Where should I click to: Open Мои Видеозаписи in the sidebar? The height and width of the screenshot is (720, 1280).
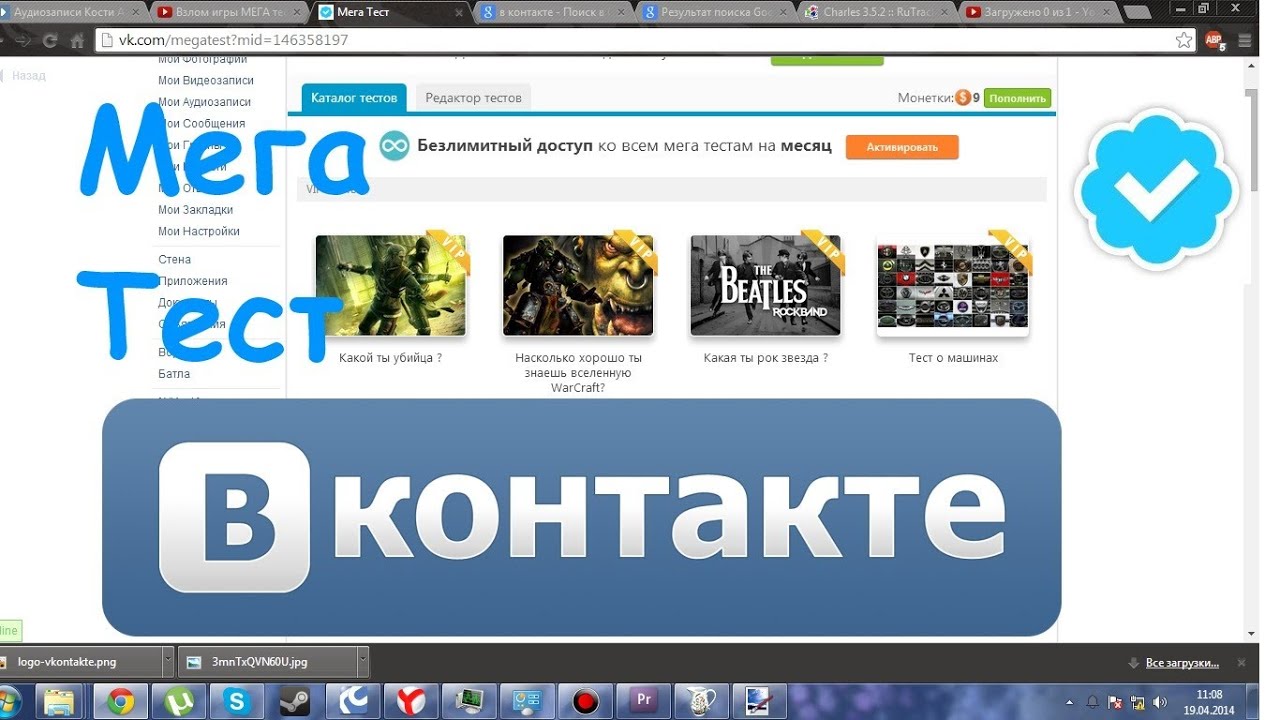click(206, 80)
